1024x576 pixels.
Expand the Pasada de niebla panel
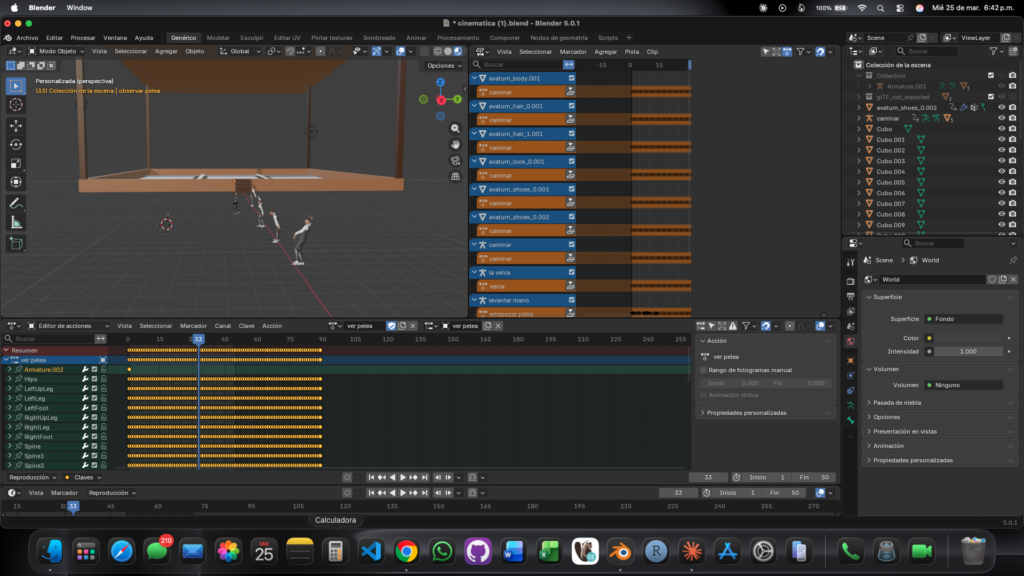point(897,403)
